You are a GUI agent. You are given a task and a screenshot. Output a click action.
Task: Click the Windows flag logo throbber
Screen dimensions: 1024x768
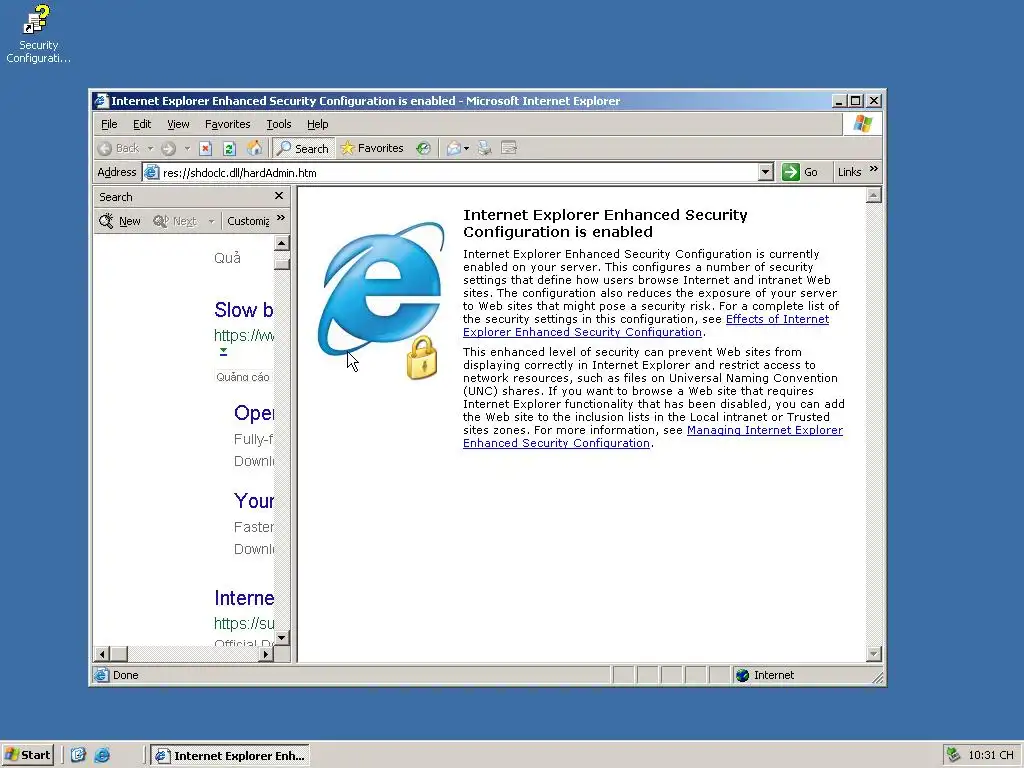pos(862,123)
